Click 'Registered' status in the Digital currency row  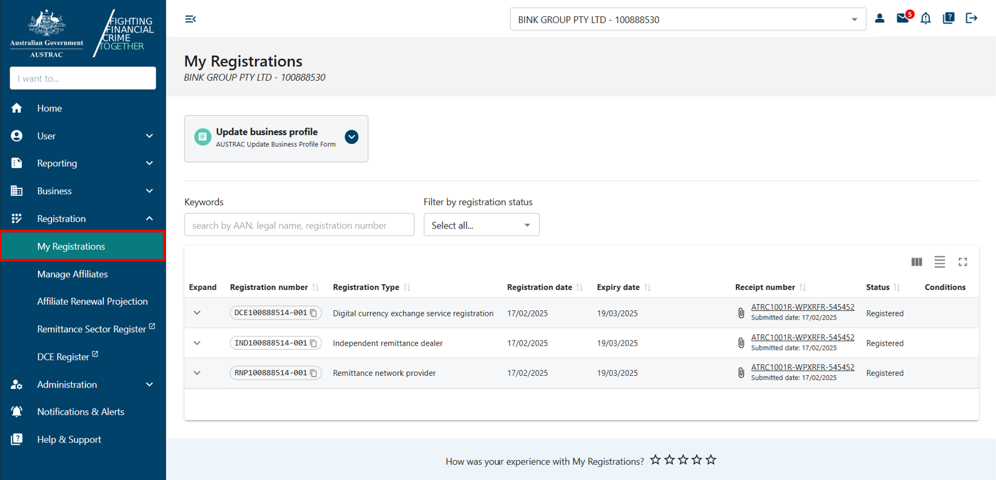tap(884, 314)
